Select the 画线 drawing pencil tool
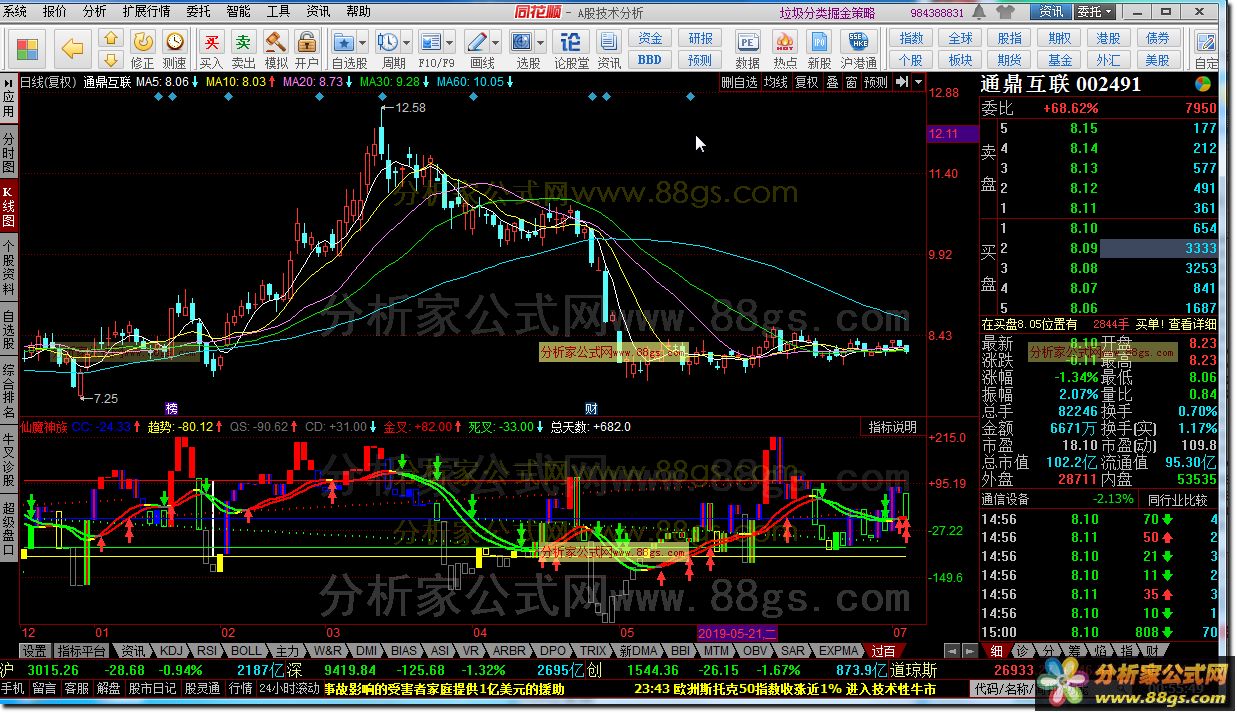The image size is (1237, 713). click(x=476, y=42)
